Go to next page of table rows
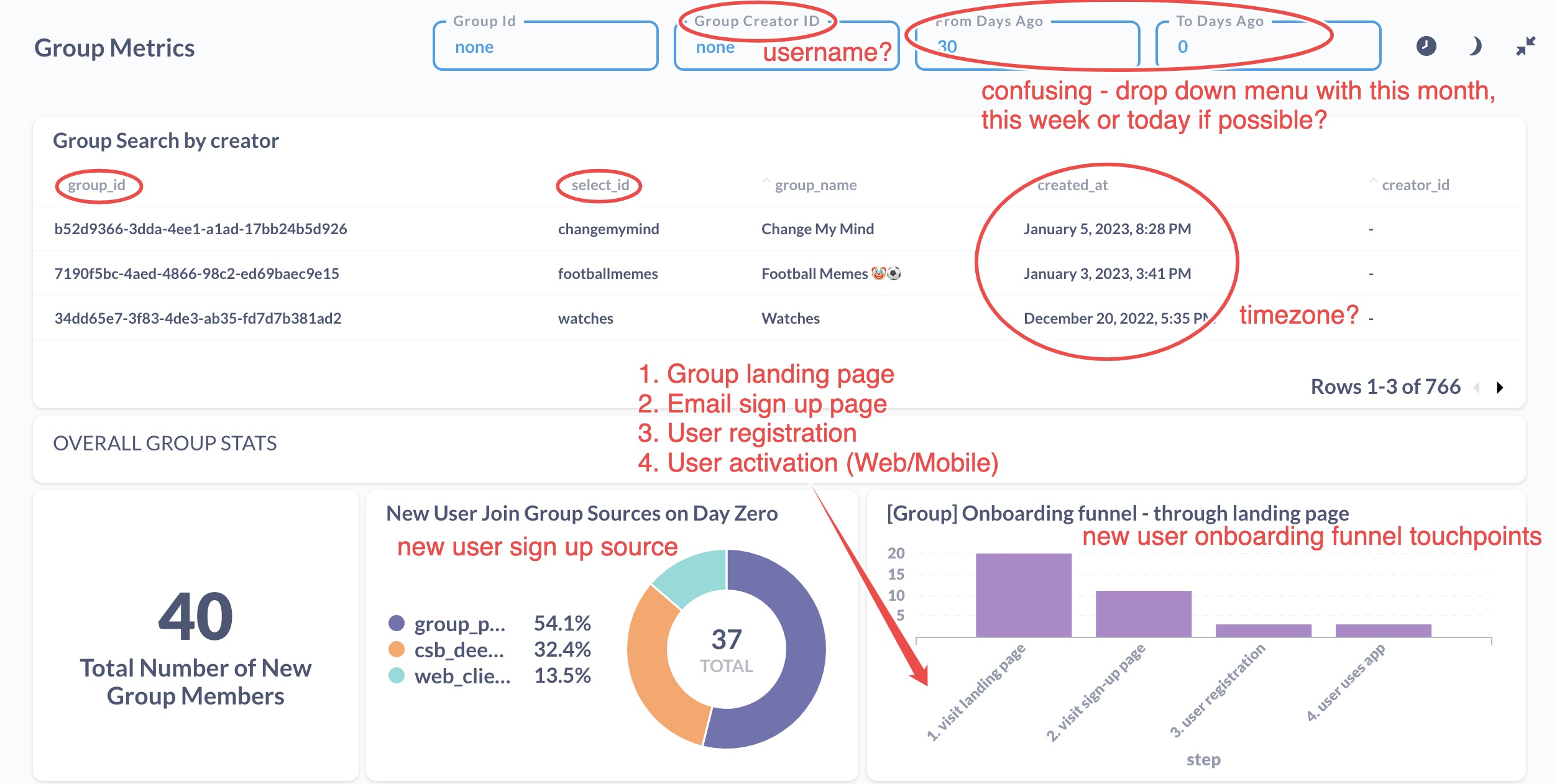The image size is (1557, 784). [x=1500, y=388]
